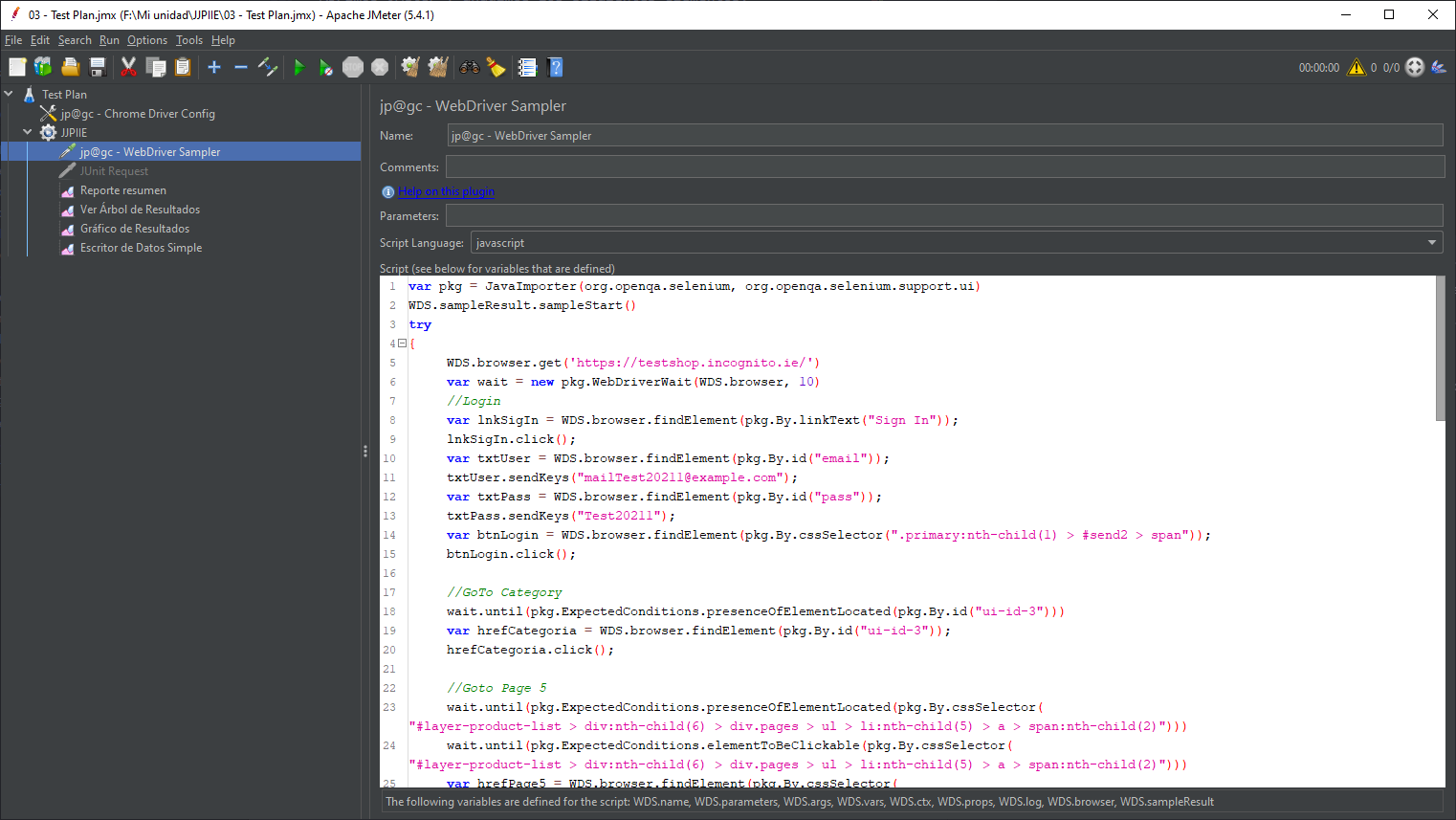1456x820 pixels.
Task: Open the Help on this plugin link
Action: pyautogui.click(x=447, y=191)
